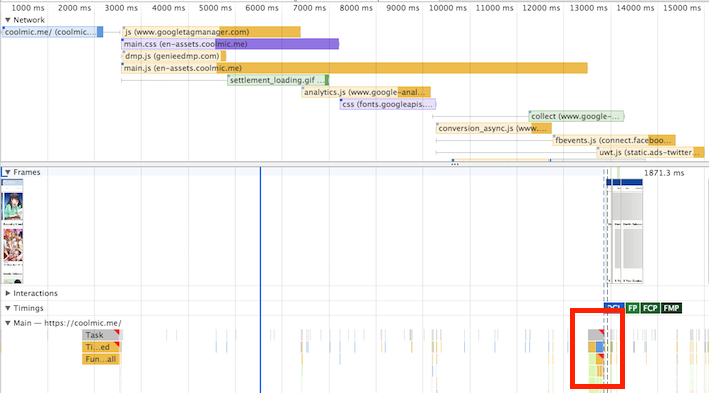Screen dimensions: 709x393
Task: Select the conversion_async.js request
Action: [x=494, y=128]
